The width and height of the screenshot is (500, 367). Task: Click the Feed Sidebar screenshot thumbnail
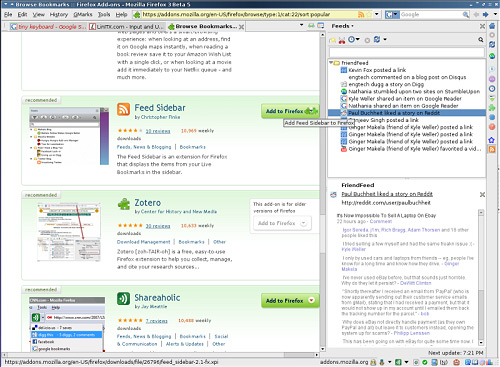pos(68,136)
